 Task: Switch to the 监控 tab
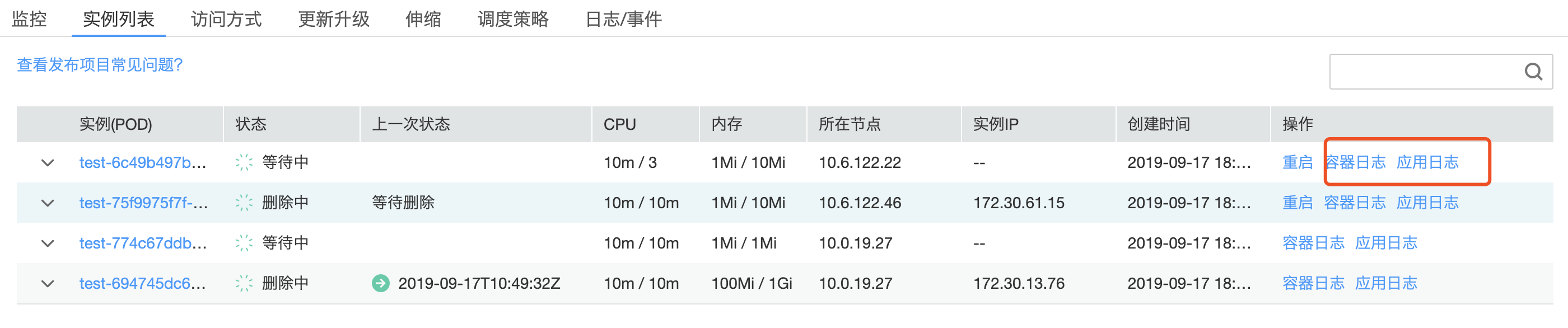click(29, 19)
